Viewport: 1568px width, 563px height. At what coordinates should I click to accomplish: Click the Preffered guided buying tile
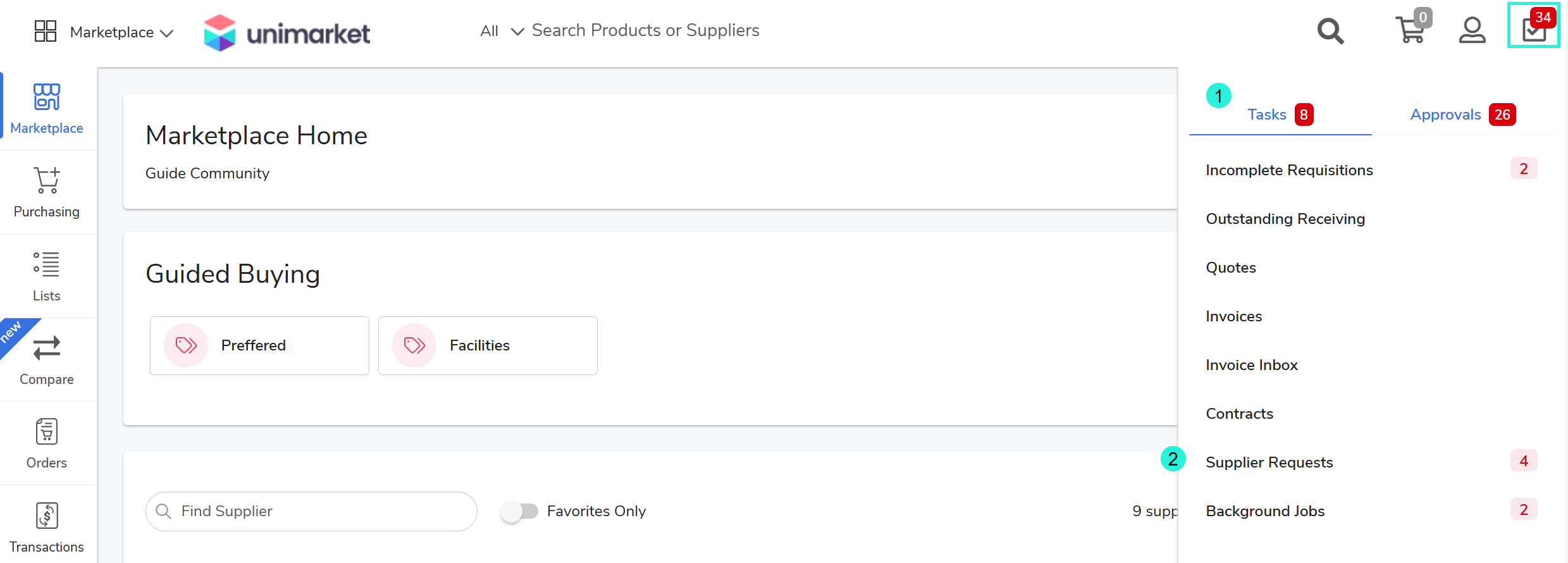pyautogui.click(x=259, y=345)
